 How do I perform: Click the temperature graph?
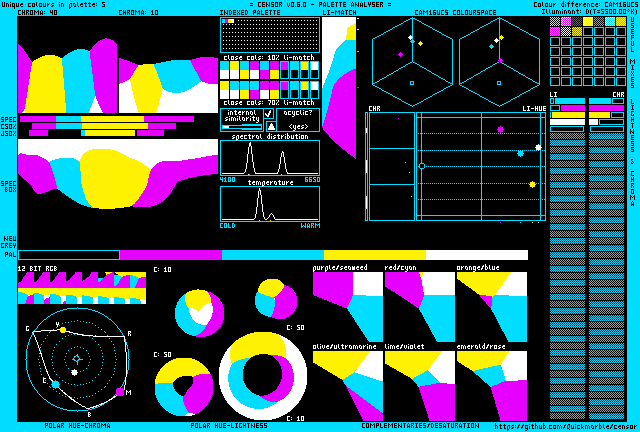coord(270,204)
